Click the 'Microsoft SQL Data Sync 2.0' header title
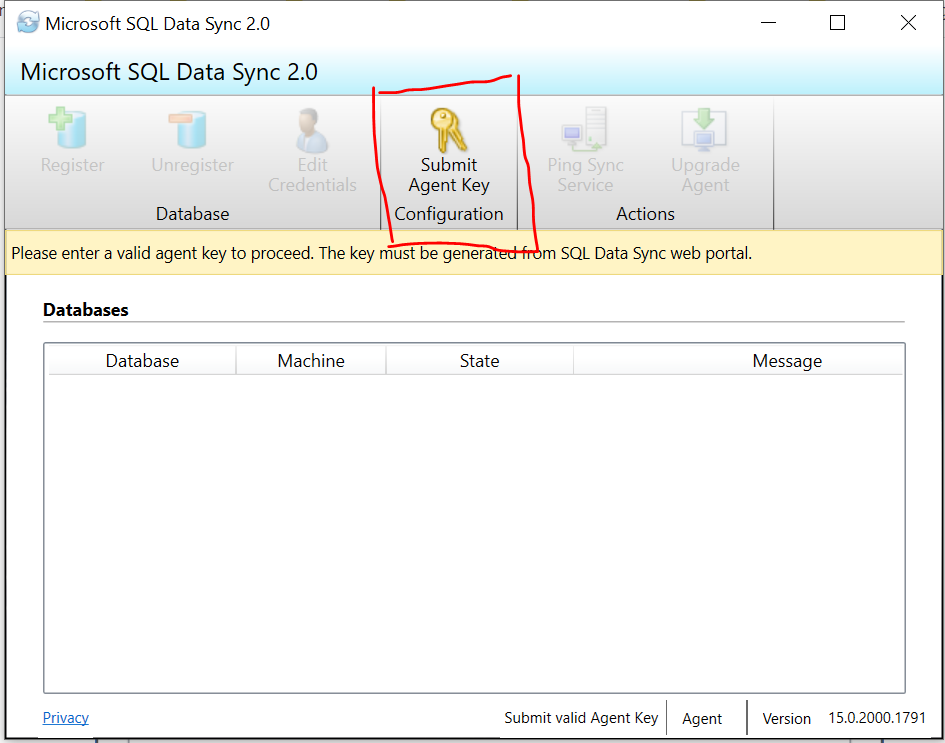 [169, 72]
